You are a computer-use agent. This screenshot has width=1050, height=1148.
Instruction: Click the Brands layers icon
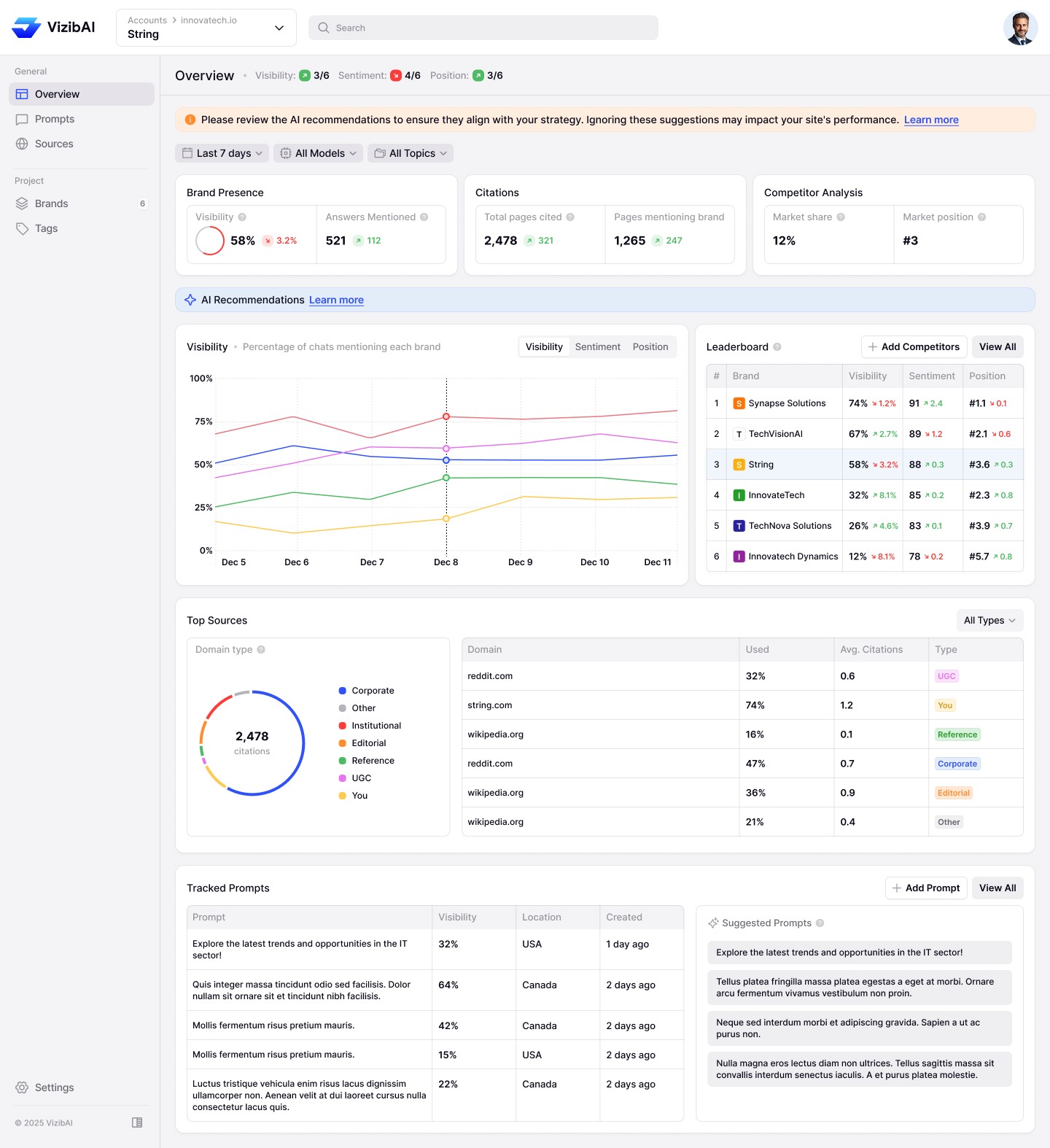(22, 203)
